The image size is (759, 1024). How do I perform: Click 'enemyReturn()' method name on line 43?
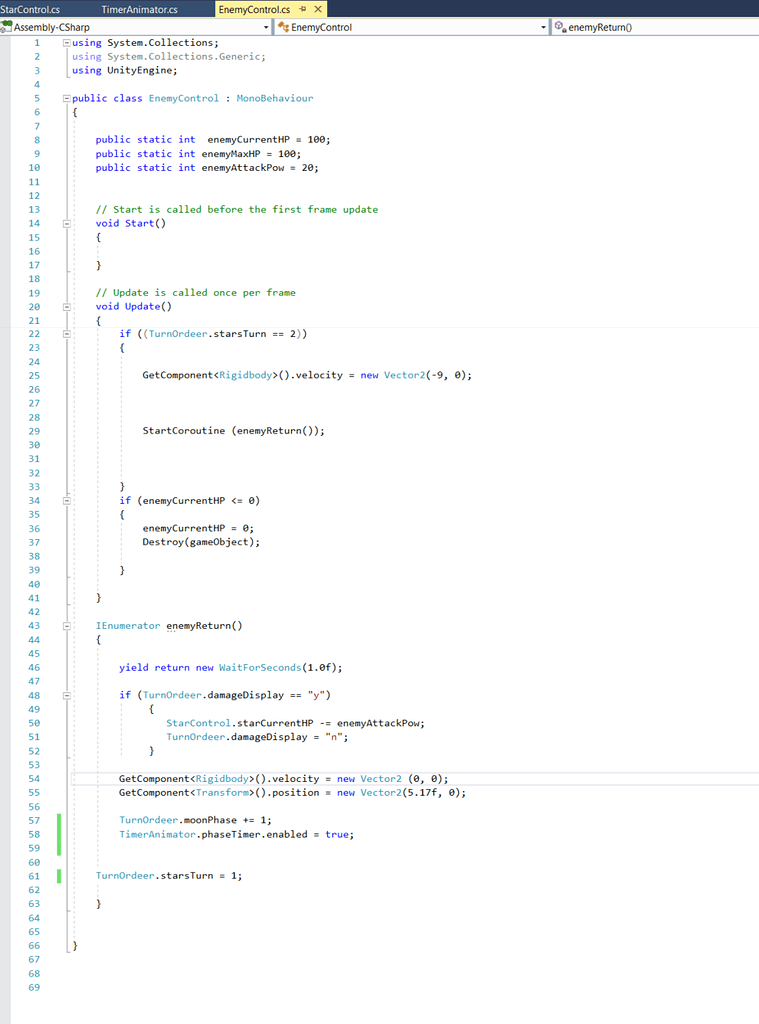[x=204, y=626]
